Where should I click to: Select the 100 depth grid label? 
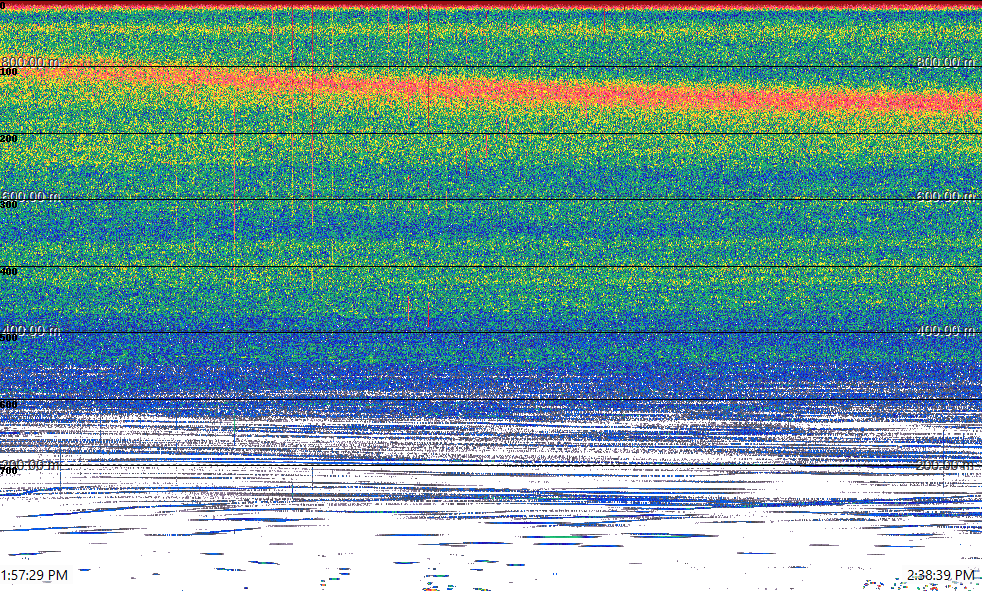(9, 72)
